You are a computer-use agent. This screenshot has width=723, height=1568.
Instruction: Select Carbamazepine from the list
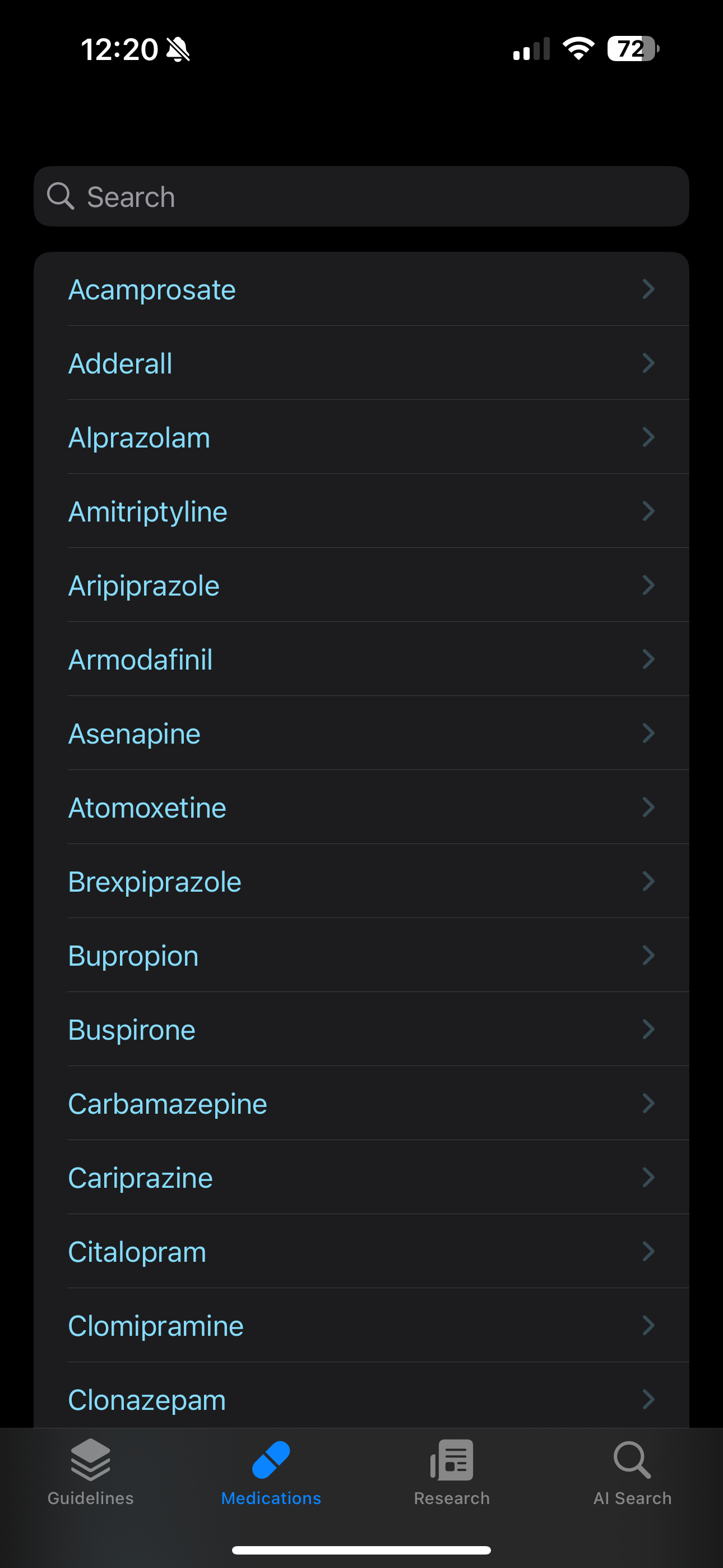pyautogui.click(x=361, y=1103)
